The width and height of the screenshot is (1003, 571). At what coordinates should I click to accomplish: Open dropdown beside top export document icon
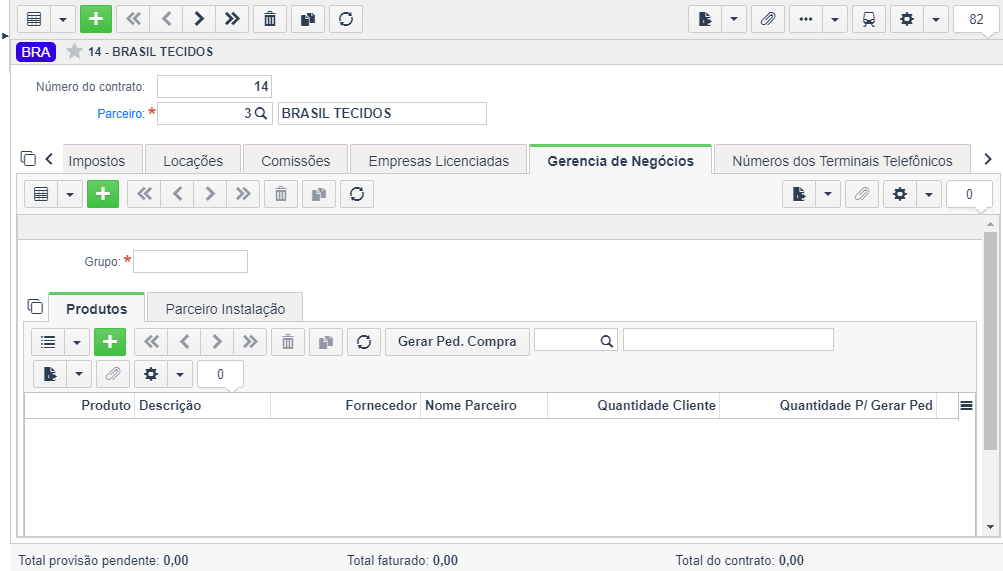(x=734, y=19)
